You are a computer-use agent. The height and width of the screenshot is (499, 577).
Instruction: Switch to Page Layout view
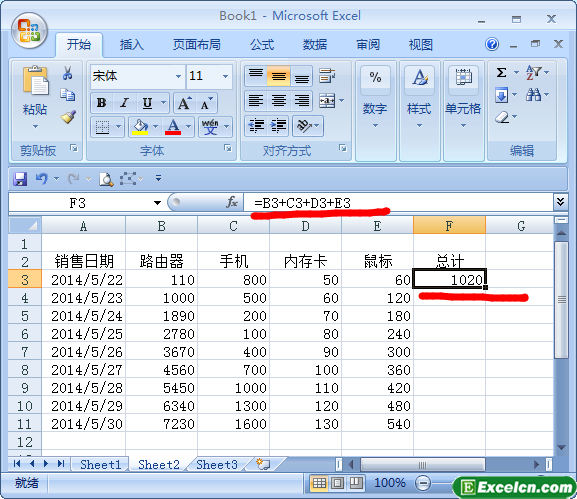(x=338, y=483)
